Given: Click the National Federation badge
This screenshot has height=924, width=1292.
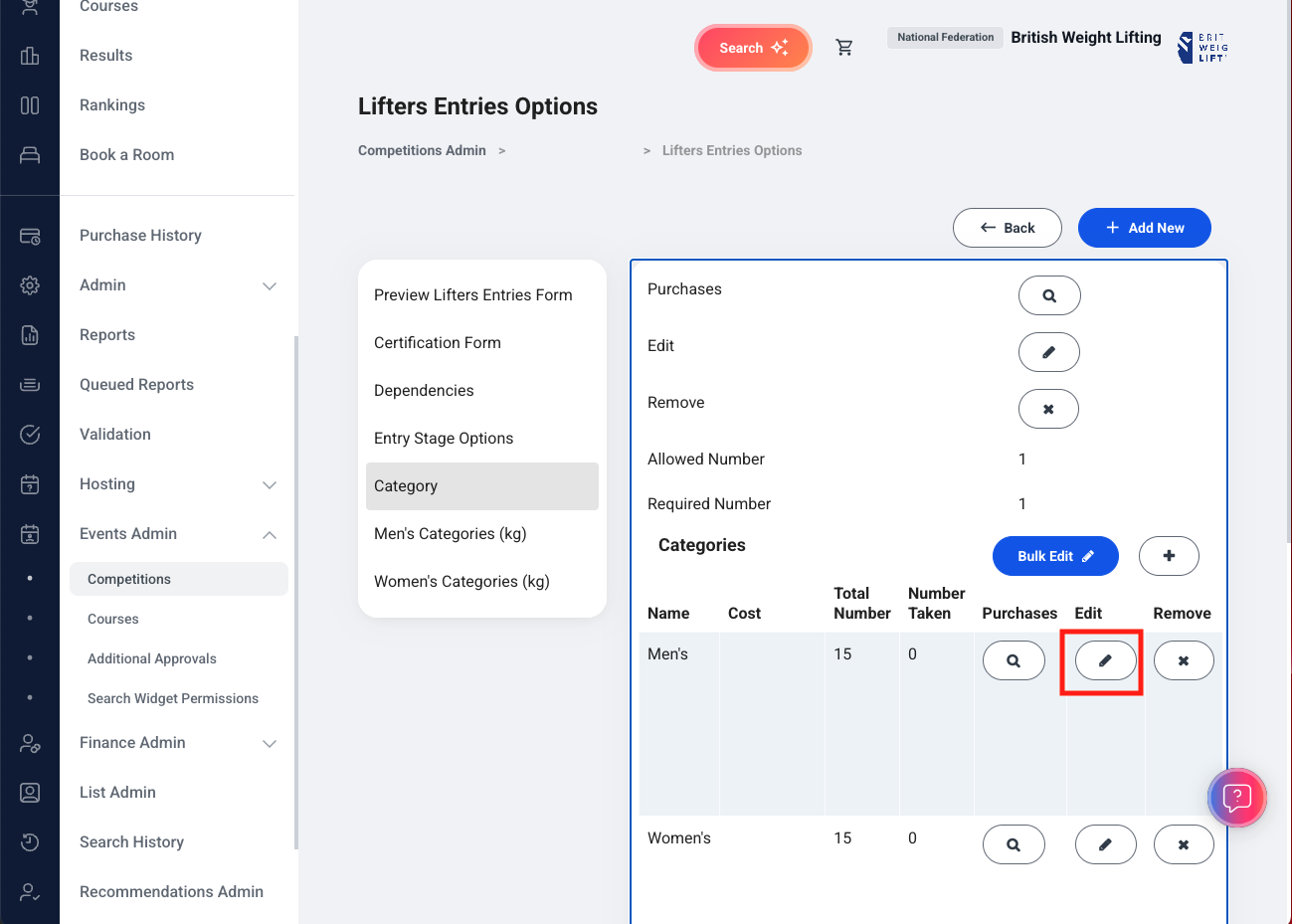Looking at the screenshot, I should (945, 38).
